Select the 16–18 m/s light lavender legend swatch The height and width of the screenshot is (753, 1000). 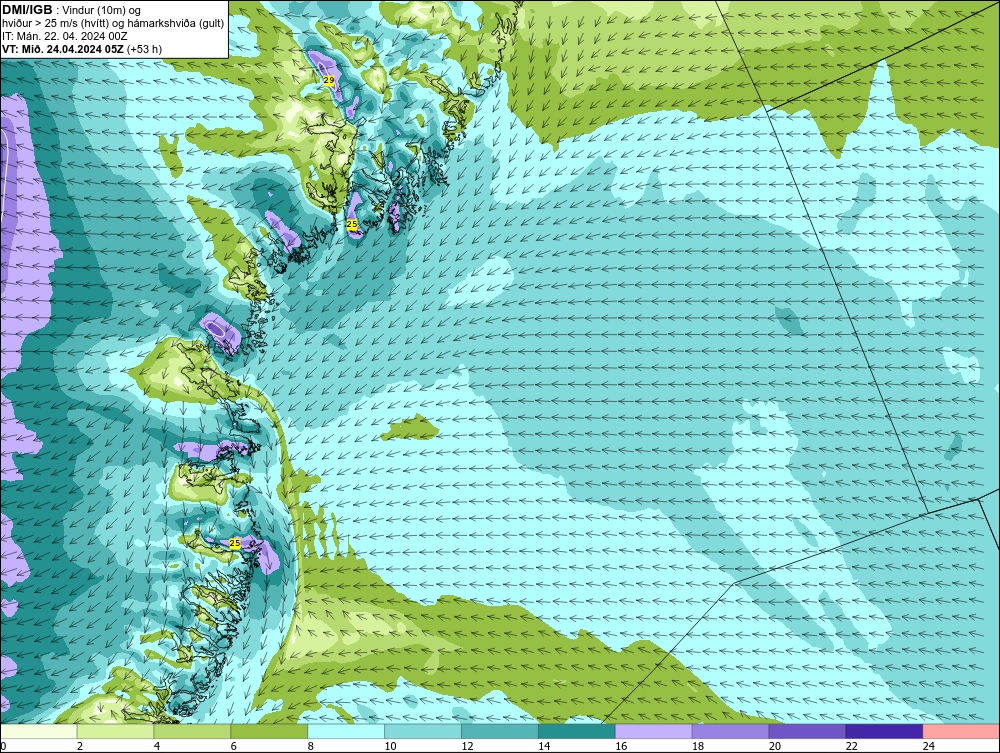[654, 731]
